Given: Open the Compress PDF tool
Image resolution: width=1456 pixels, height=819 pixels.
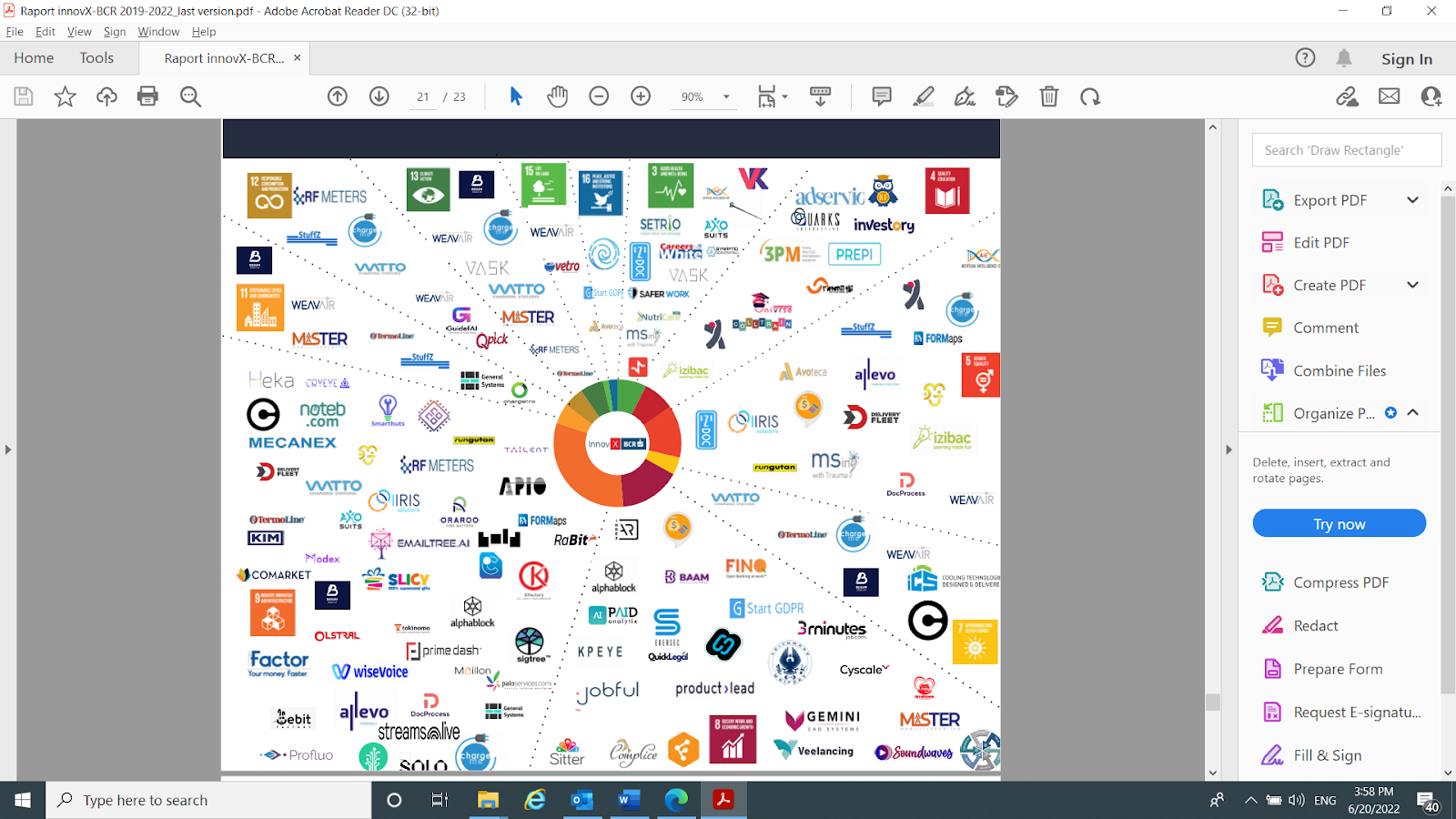Looking at the screenshot, I should pos(1341,582).
